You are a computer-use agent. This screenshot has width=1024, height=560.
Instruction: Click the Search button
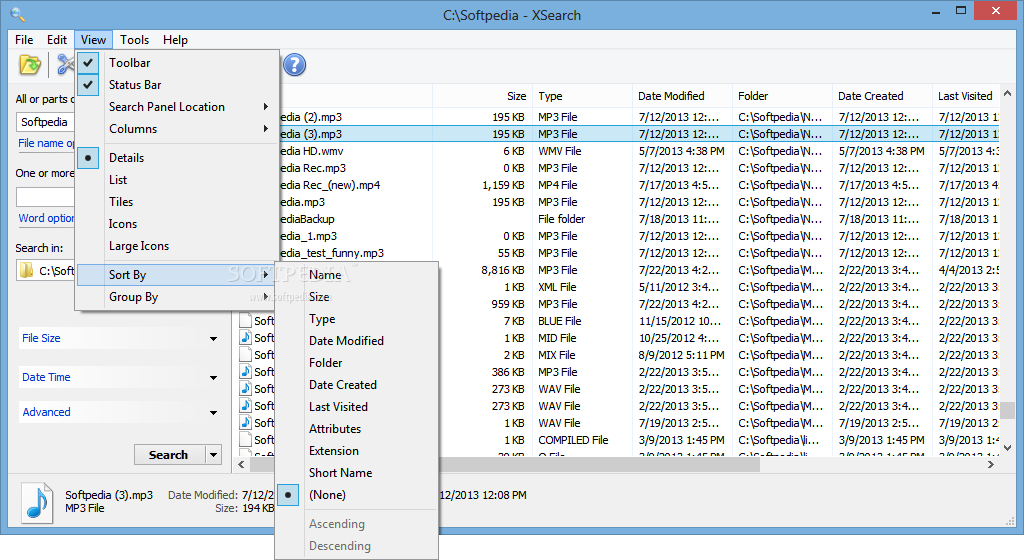170,455
